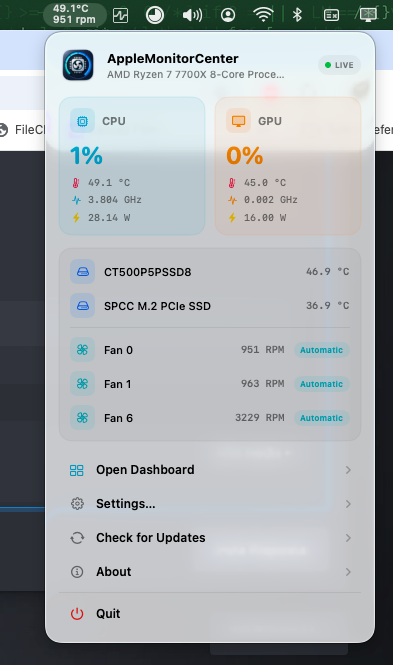Expand the Settings chevron arrow
393x665 pixels.
(x=348, y=504)
